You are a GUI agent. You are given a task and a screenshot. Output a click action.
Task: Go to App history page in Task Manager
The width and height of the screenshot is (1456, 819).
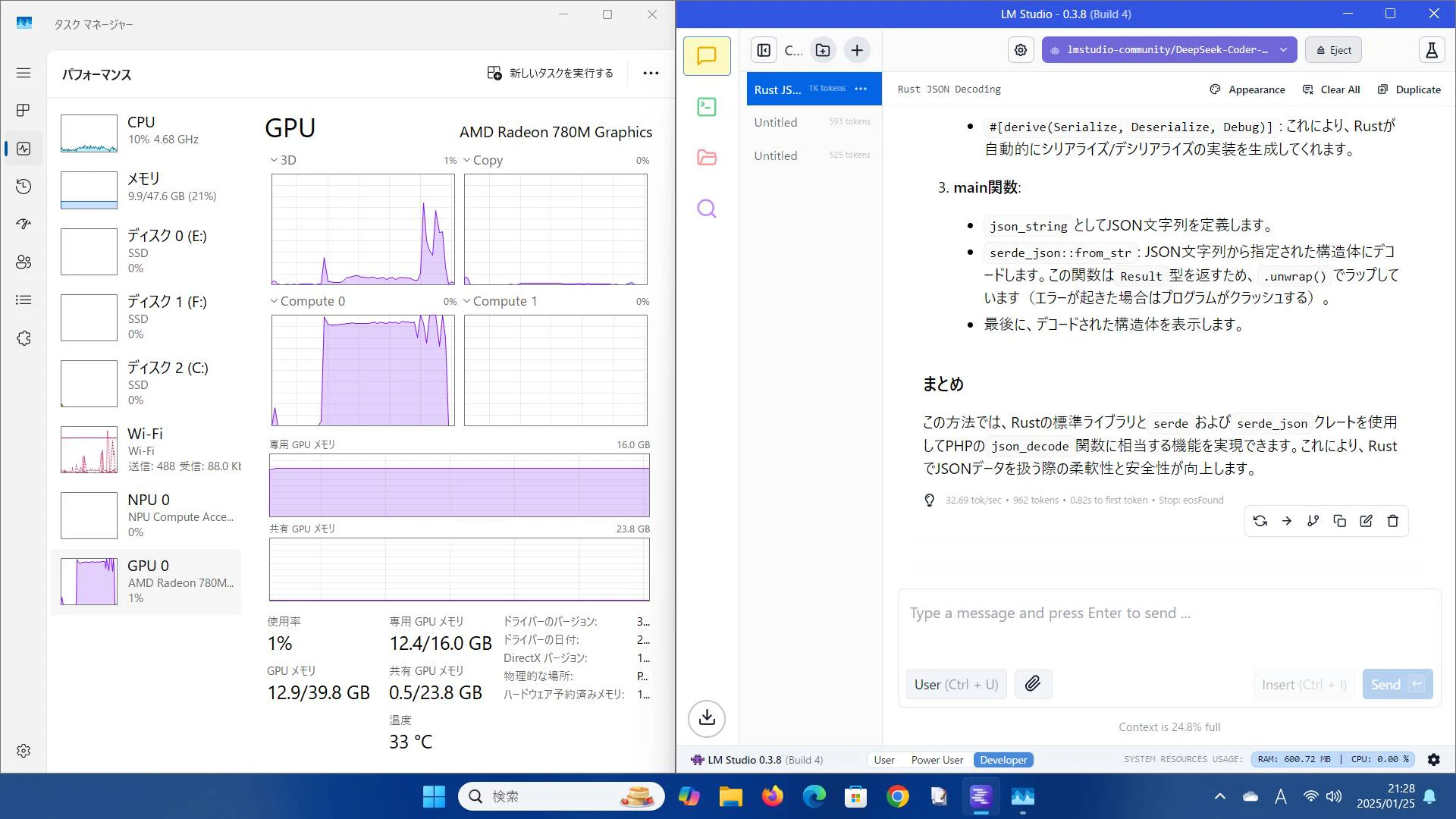24,187
